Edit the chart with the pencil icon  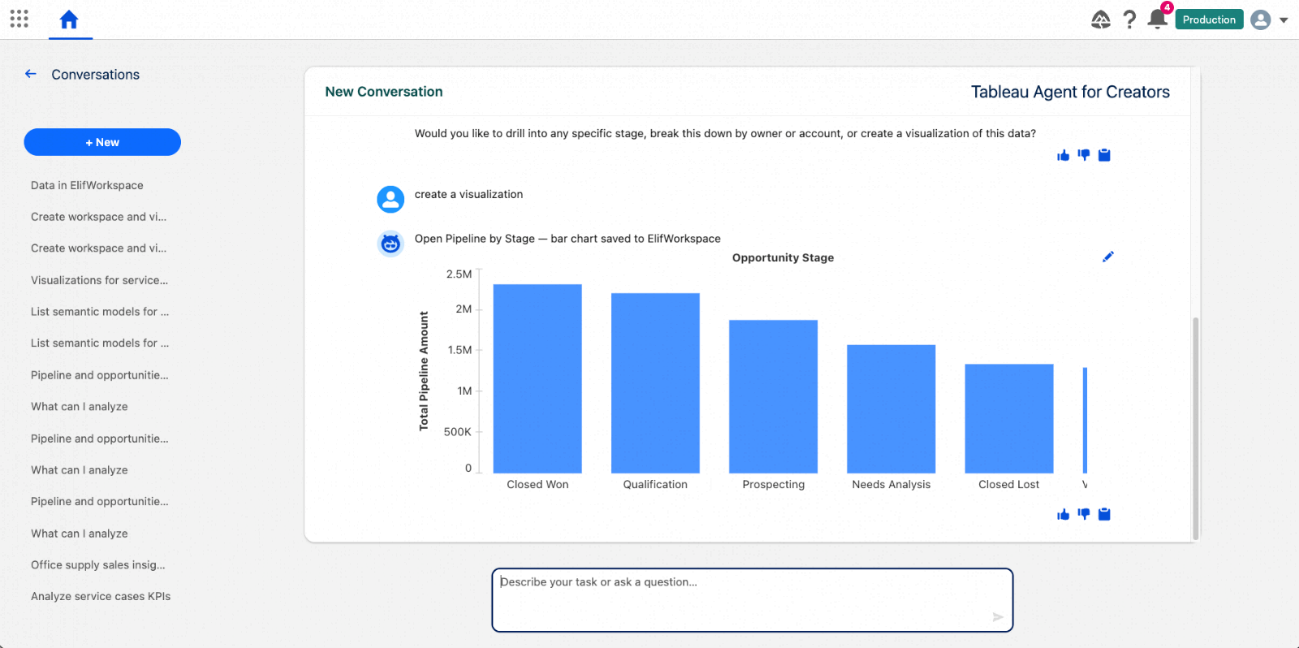[x=1108, y=257]
